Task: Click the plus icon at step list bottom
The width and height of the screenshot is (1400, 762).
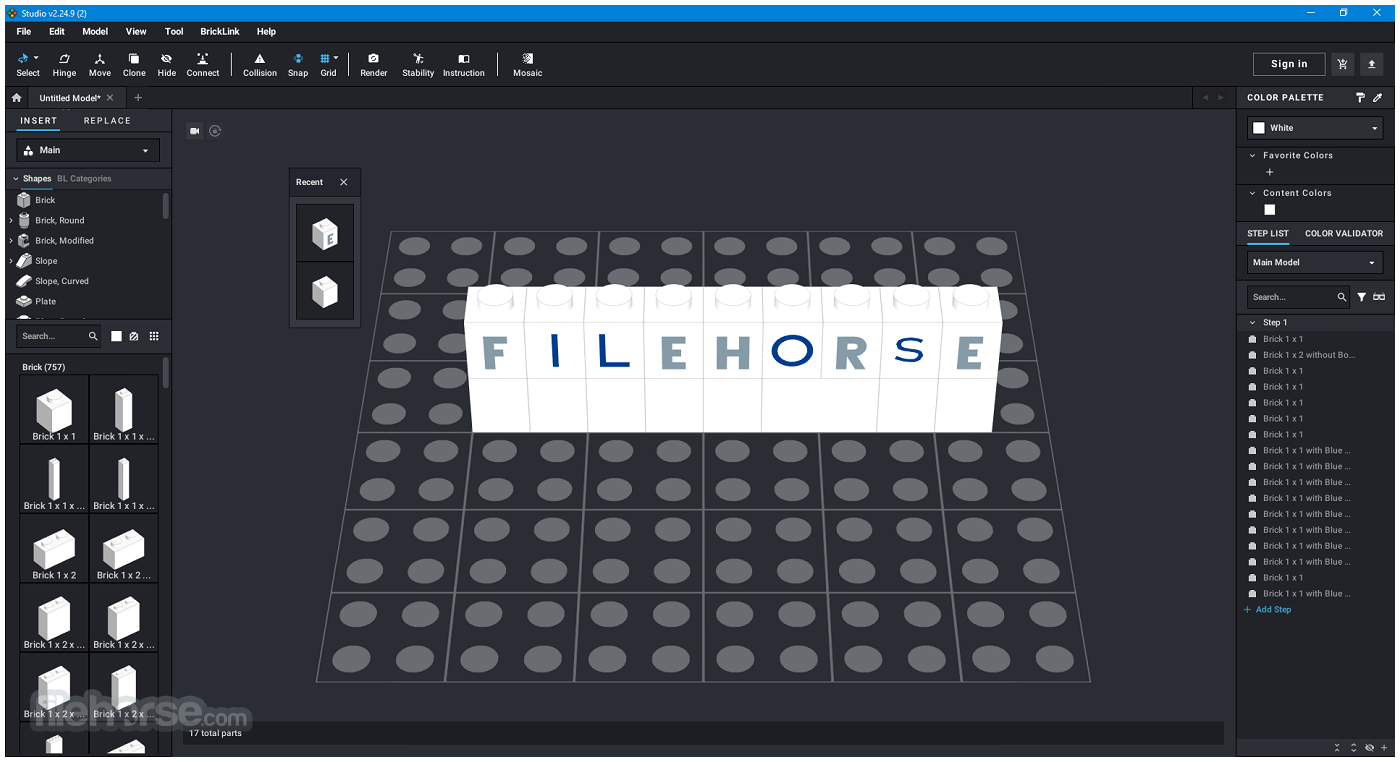Action: [1384, 748]
